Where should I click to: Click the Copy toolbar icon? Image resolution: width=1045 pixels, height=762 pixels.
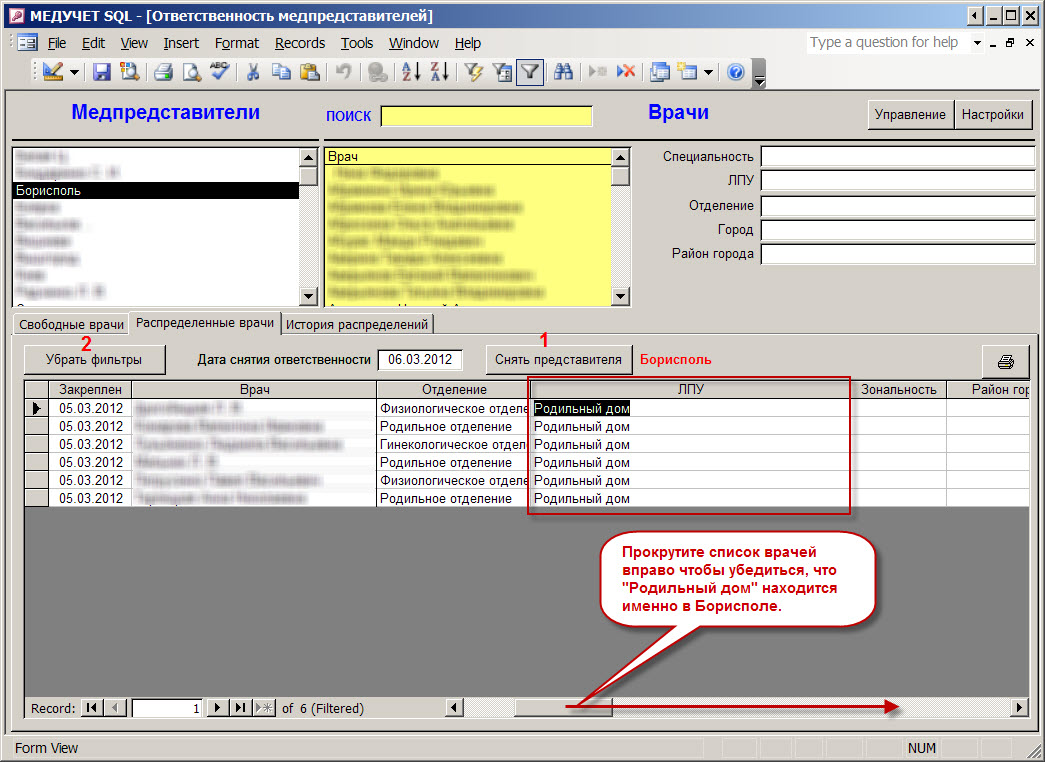[x=281, y=71]
